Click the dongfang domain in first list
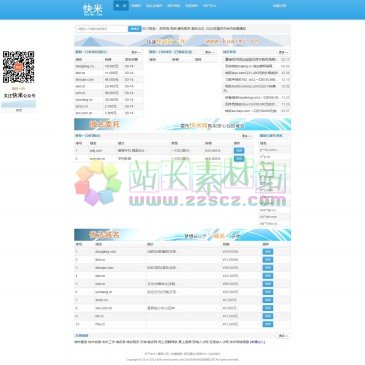The height and width of the screenshot is (365, 365). click(85, 66)
